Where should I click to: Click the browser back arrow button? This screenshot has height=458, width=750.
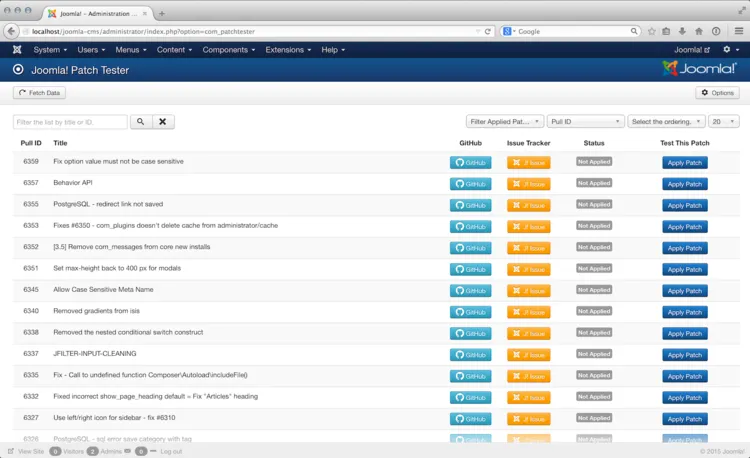[11, 31]
